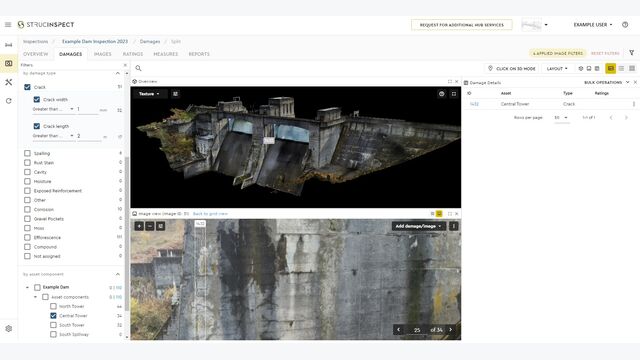Click the refresh sidebar icon
Viewport: 640px width, 360px height.
click(9, 101)
